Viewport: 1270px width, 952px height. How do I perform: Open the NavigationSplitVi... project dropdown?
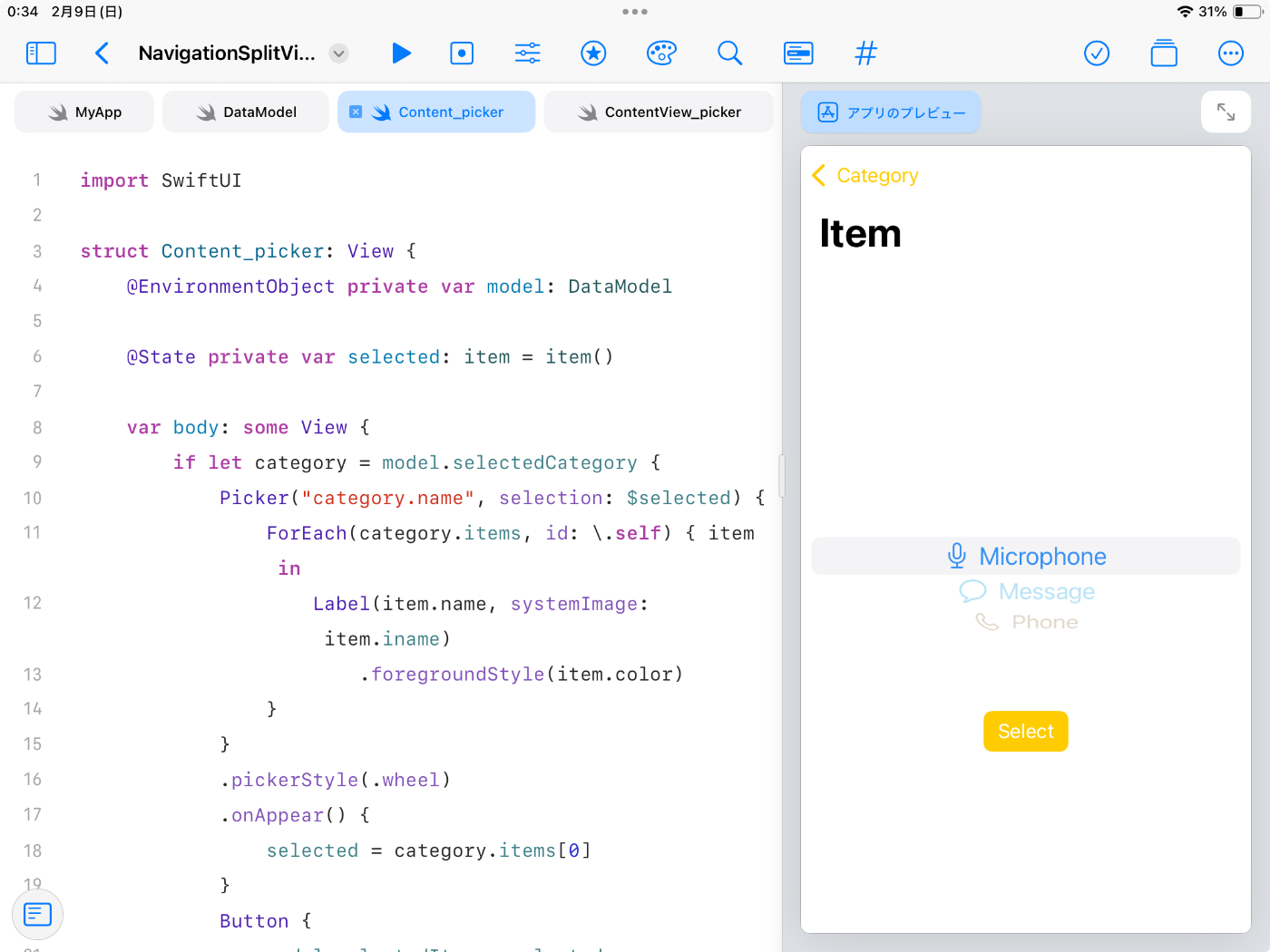[x=338, y=53]
